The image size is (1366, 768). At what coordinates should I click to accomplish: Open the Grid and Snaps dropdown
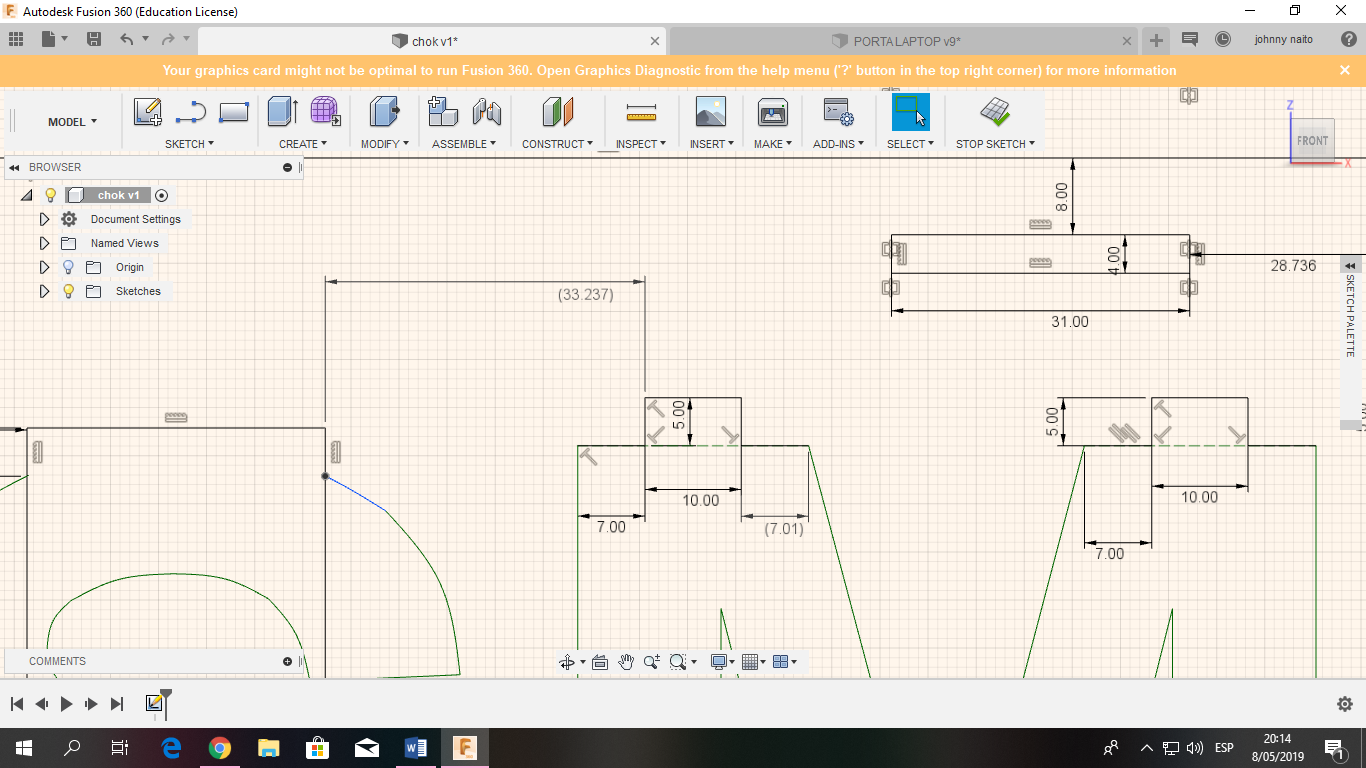[x=755, y=662]
